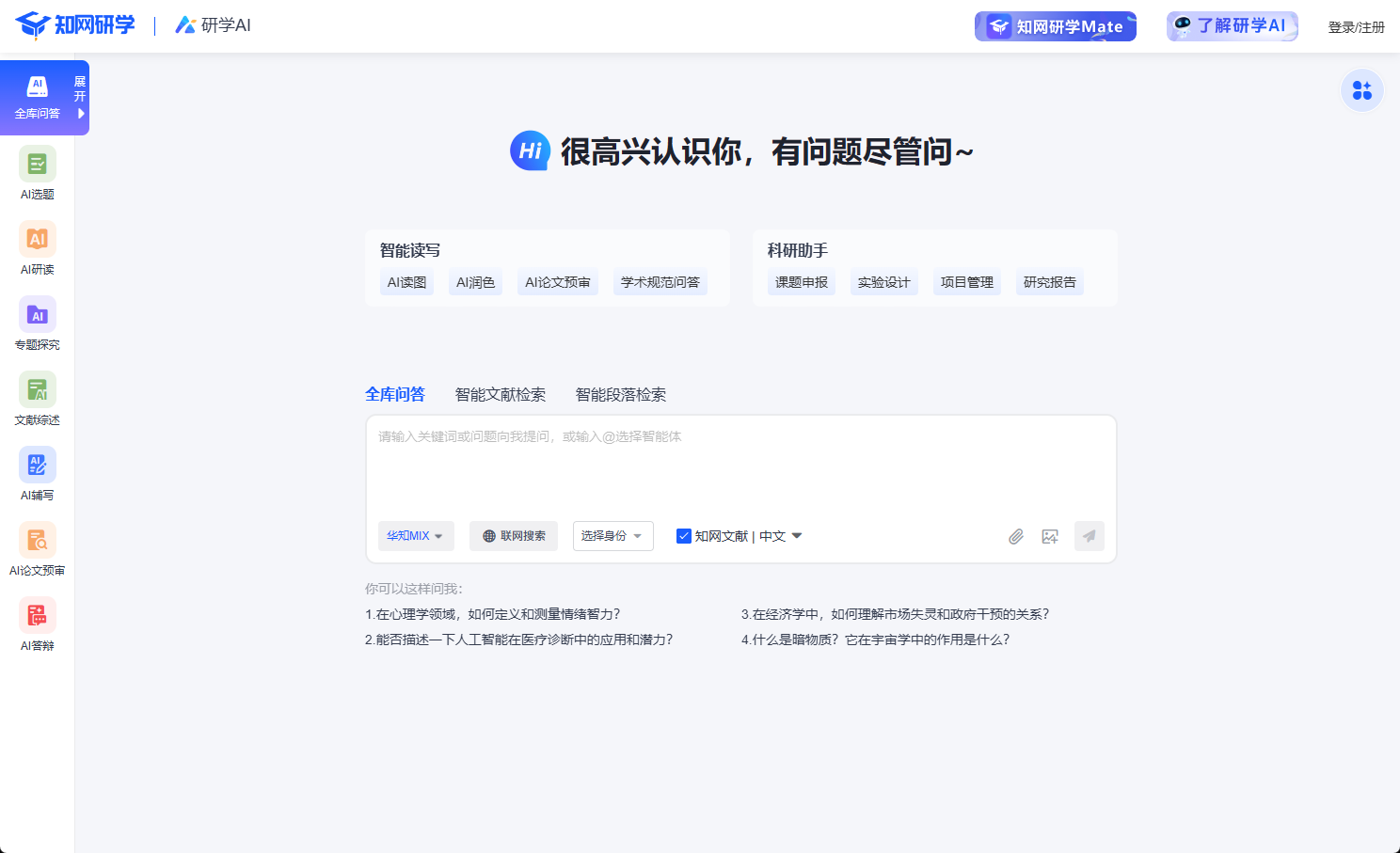
Task: Click the 登录/注册 link
Action: tap(1357, 27)
